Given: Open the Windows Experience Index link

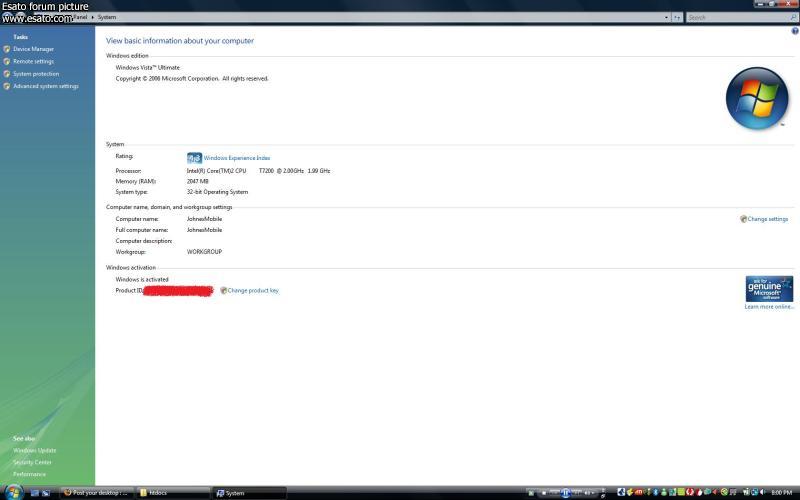Looking at the screenshot, I should [237, 158].
